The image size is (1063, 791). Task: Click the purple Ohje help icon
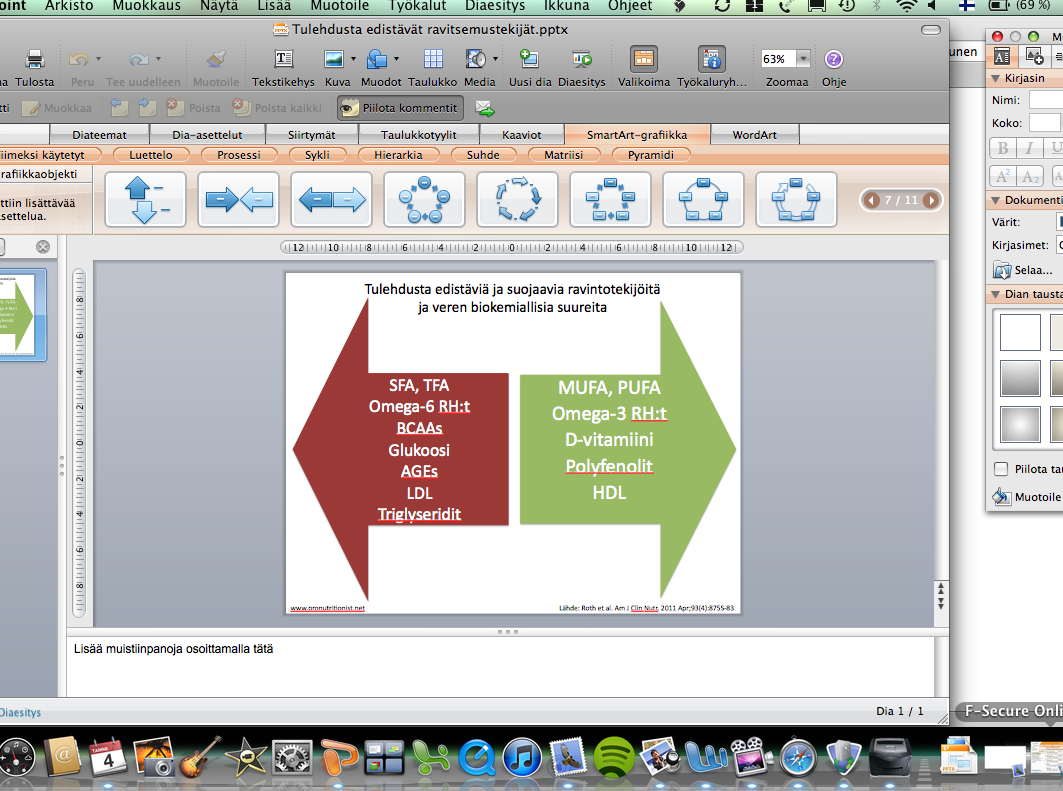pyautogui.click(x=833, y=59)
